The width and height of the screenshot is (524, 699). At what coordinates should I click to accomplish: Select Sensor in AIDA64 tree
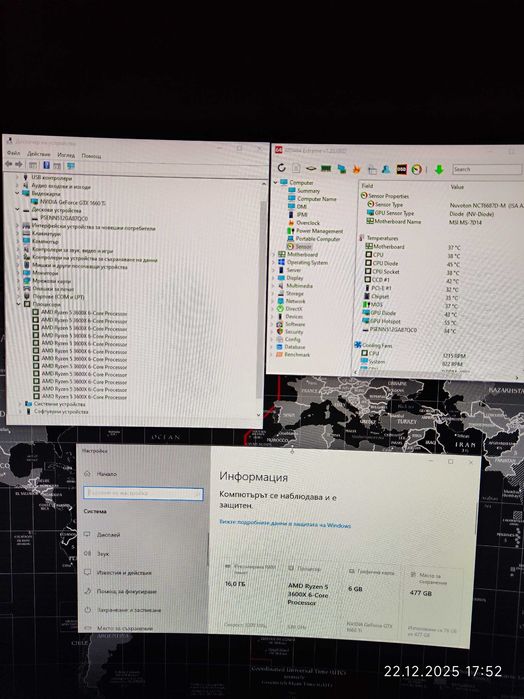click(x=299, y=246)
